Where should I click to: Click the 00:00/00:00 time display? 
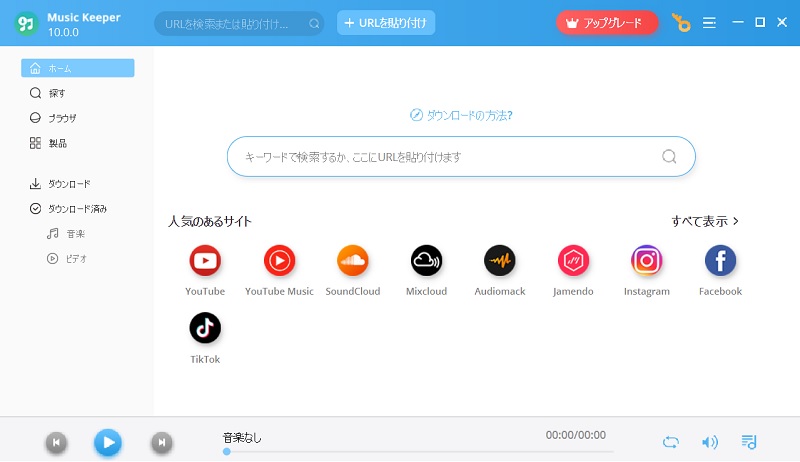click(576, 435)
